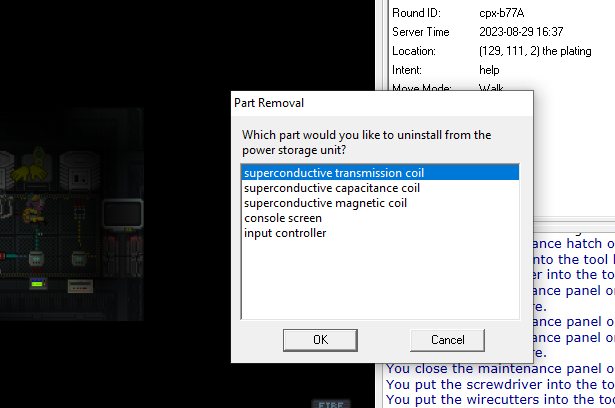Confirm part removal with the OK button
Image resolution: width=615 pixels, height=408 pixels.
click(320, 340)
